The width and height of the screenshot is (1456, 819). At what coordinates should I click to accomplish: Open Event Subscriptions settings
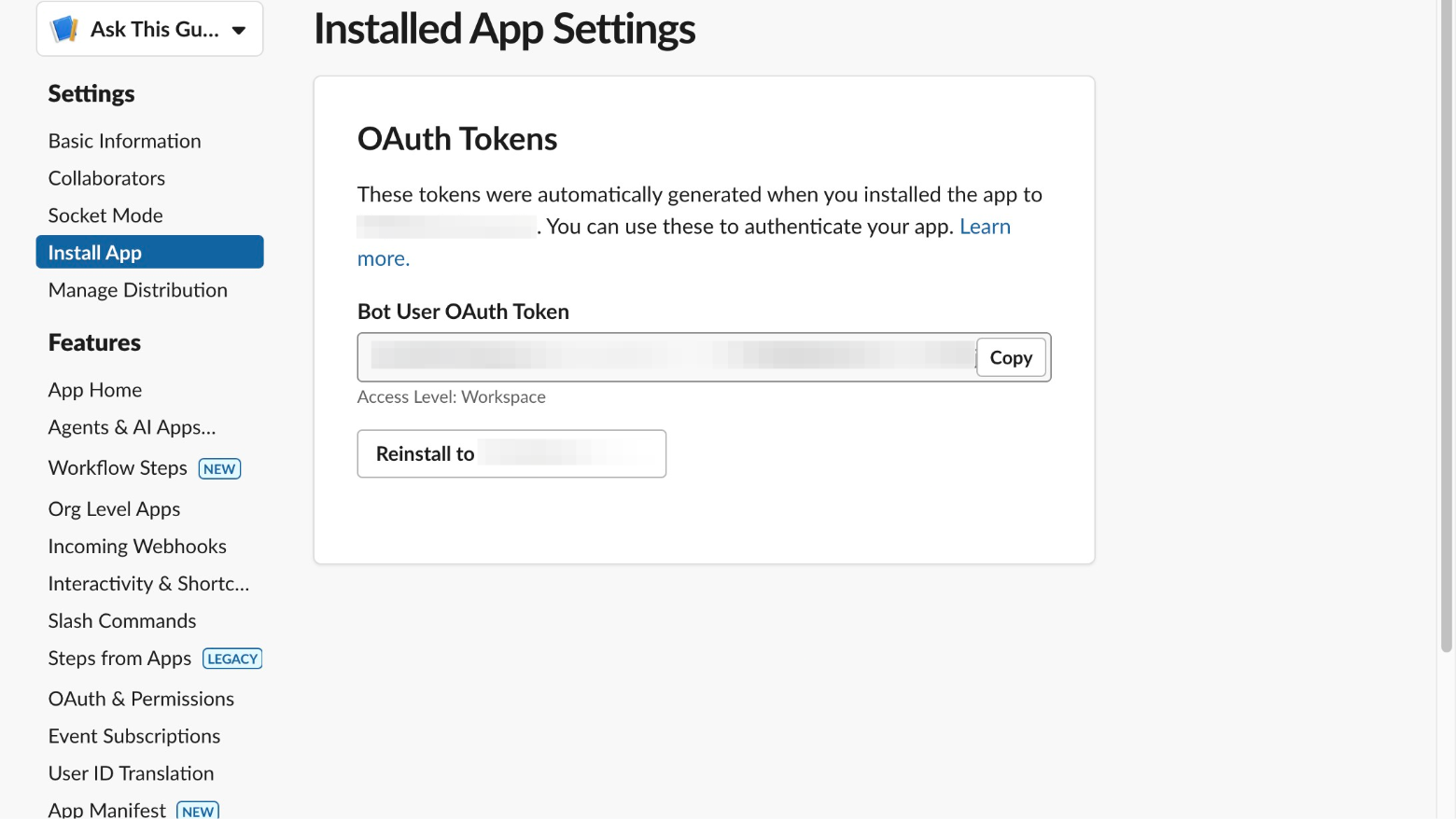tap(134, 736)
